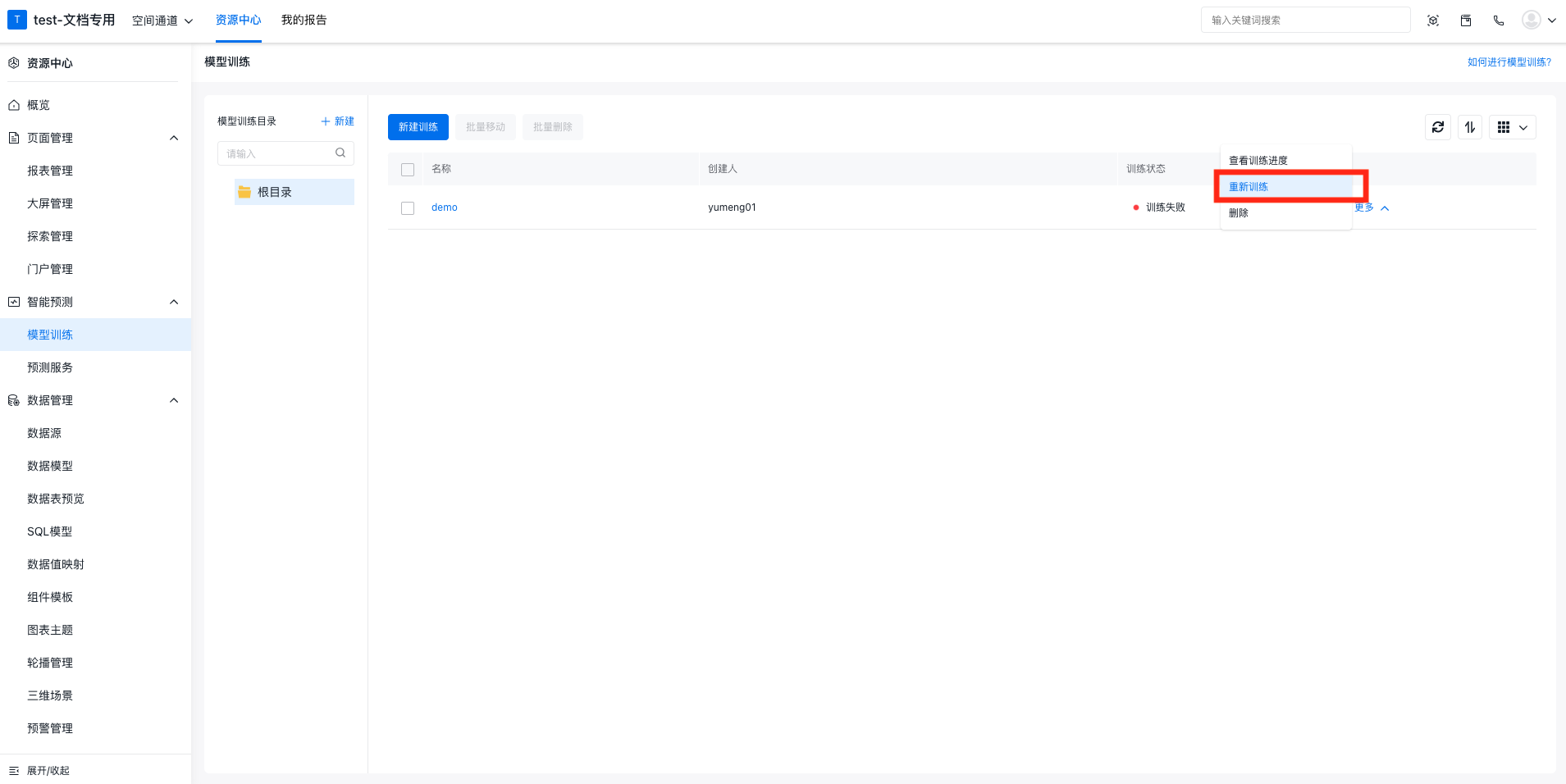Choose 重新训练 from the menu
The width and height of the screenshot is (1566, 784).
pyautogui.click(x=1285, y=187)
